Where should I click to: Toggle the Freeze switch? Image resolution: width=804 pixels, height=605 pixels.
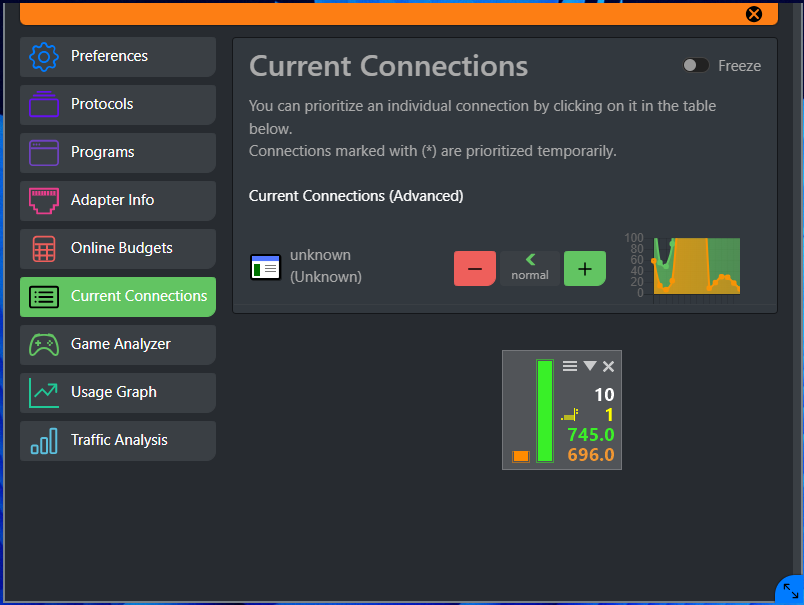click(695, 66)
